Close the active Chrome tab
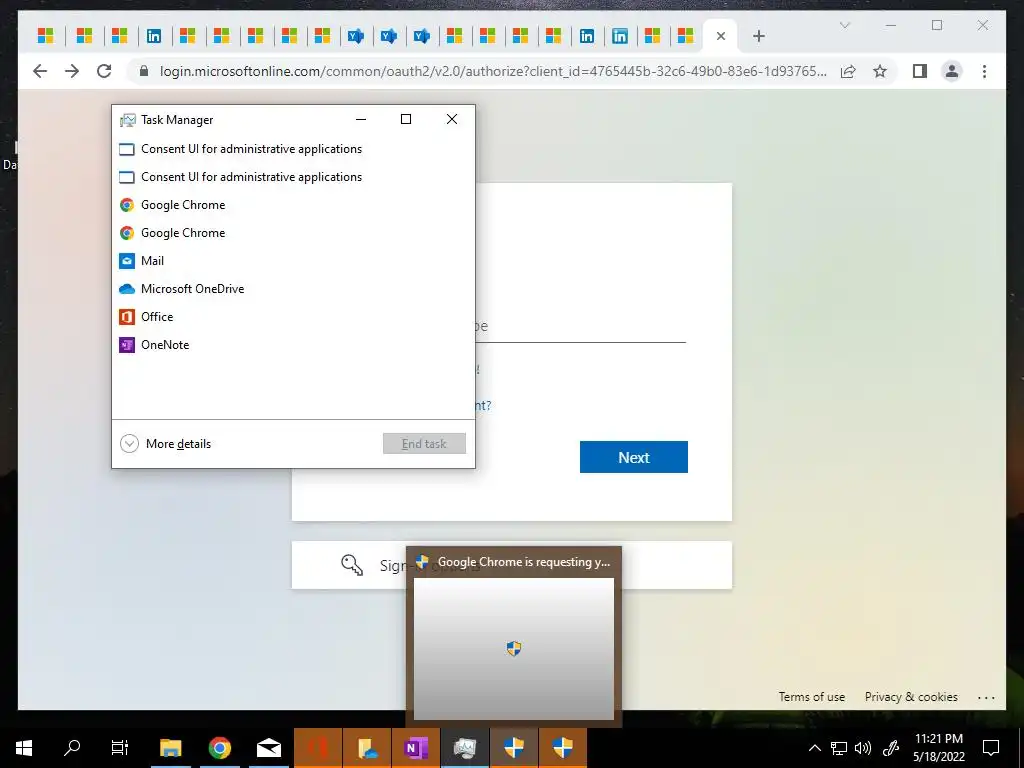The image size is (1024, 768). (721, 37)
